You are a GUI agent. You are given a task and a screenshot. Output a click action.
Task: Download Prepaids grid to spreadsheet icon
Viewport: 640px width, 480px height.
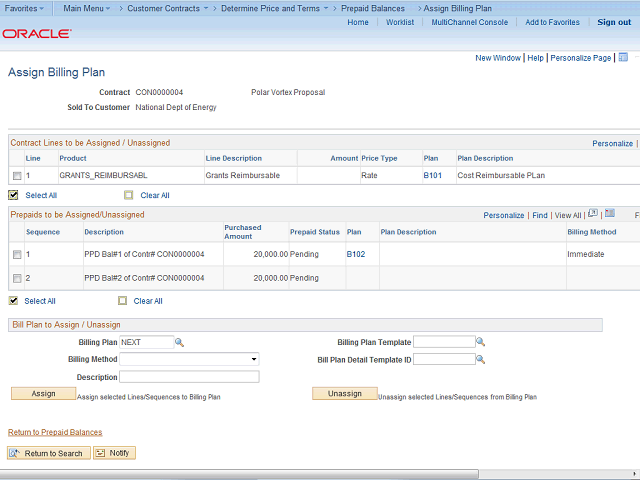pyautogui.click(x=609, y=214)
